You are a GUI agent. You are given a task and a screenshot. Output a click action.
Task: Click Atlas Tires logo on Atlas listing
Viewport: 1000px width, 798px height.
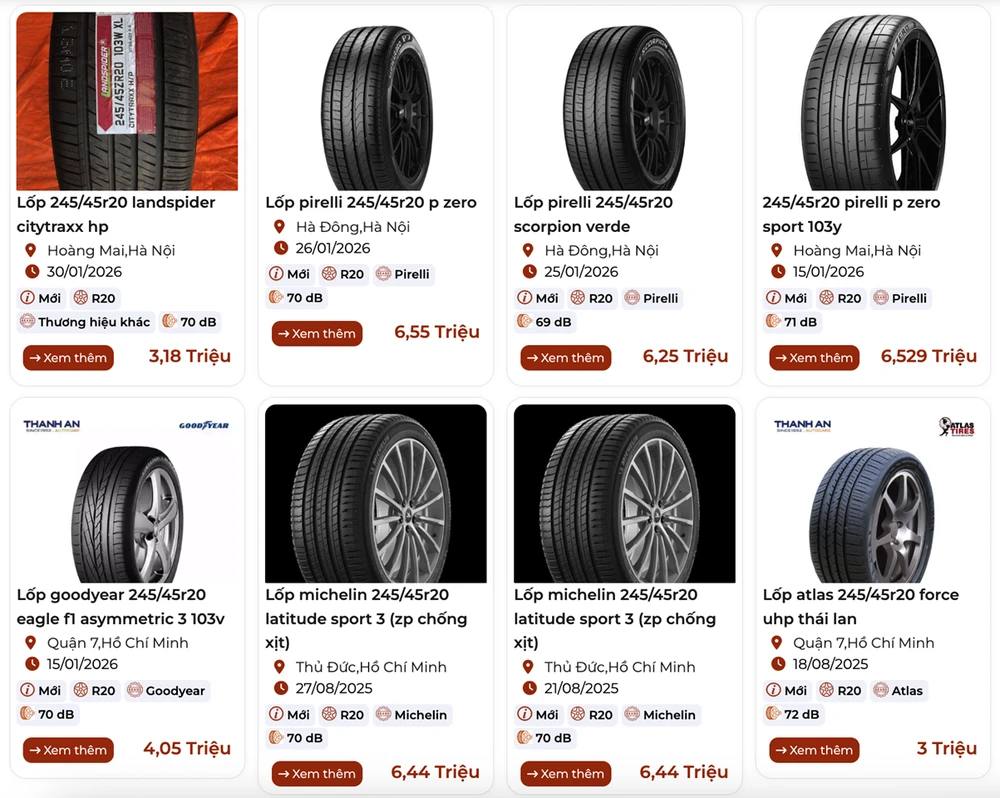[x=956, y=427]
